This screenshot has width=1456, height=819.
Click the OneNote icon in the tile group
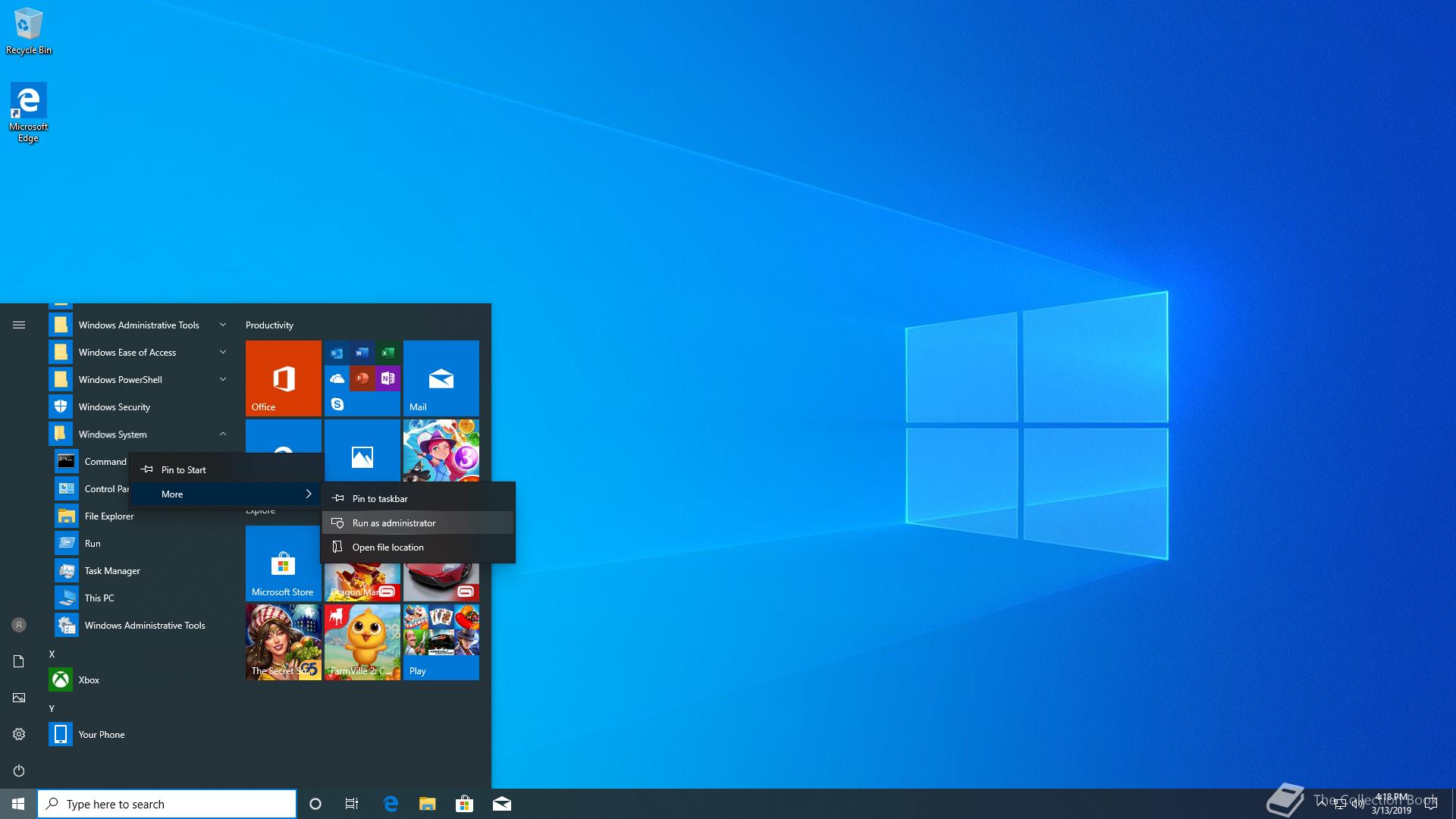(x=388, y=378)
